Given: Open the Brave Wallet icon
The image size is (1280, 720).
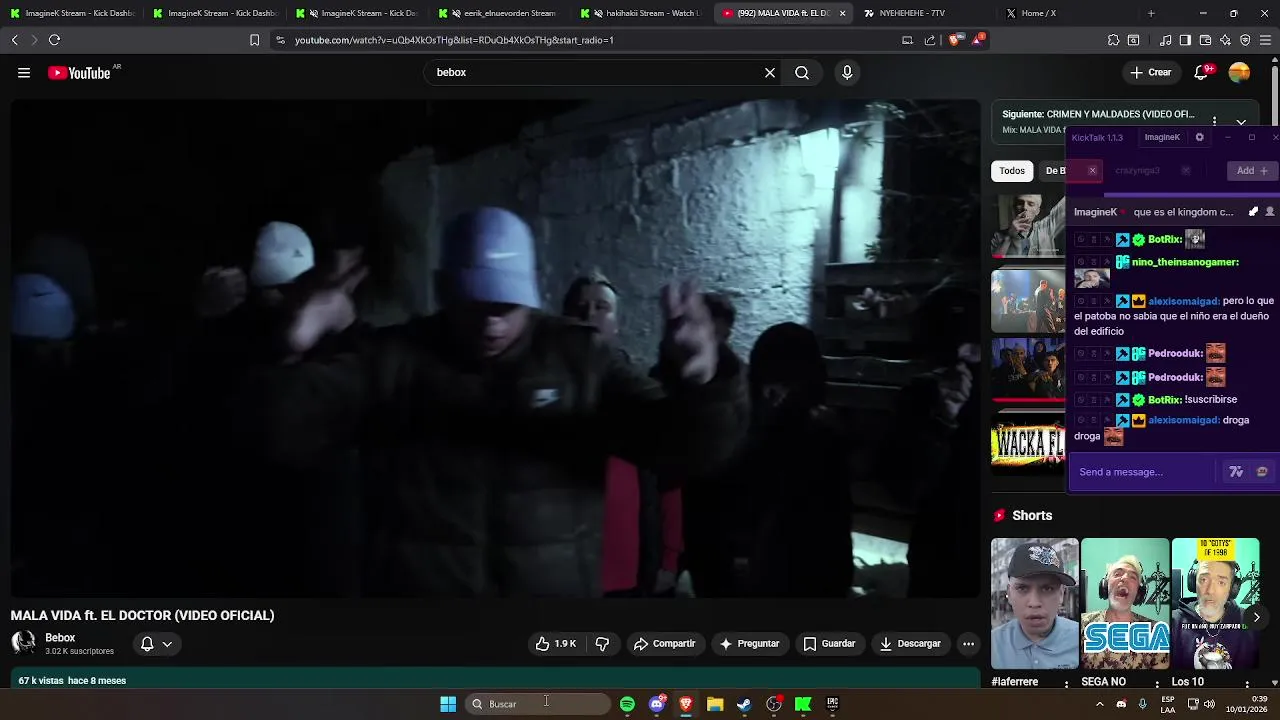Looking at the screenshot, I should [x=1205, y=40].
